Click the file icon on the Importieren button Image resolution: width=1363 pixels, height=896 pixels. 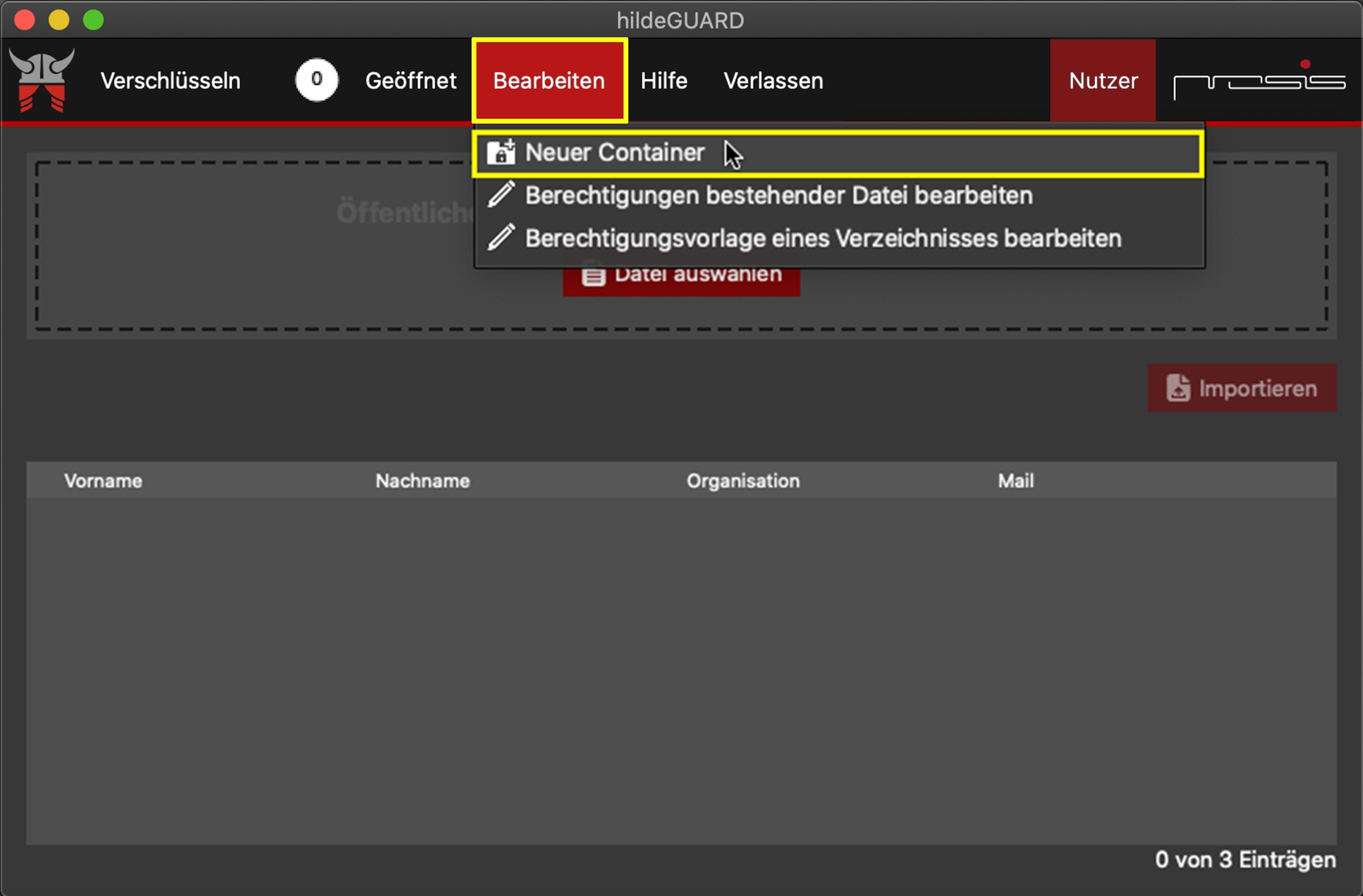(x=1178, y=389)
